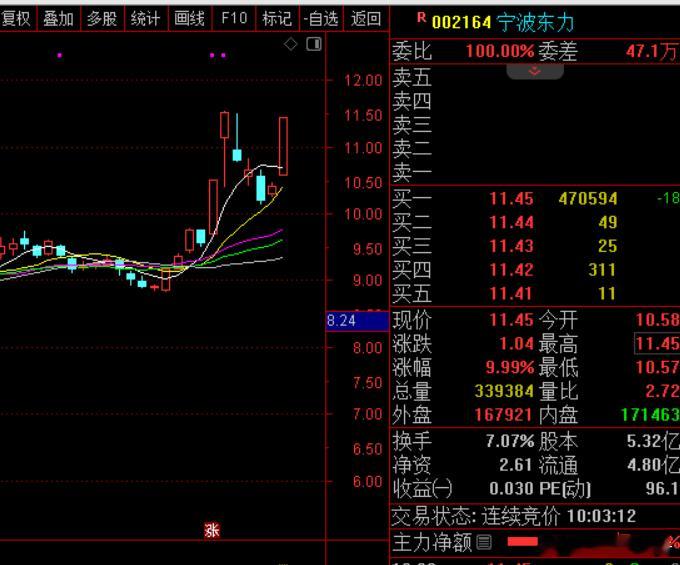Viewport: 680px width, 565px height.
Task: Click the 涨幅 9.99% value
Action: coord(510,368)
